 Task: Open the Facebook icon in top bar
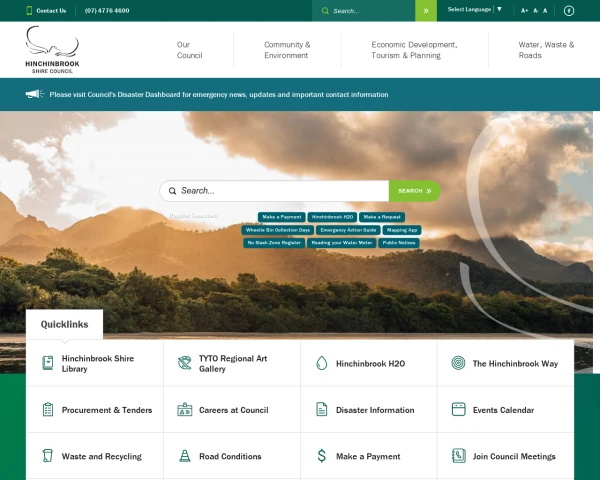[569, 11]
